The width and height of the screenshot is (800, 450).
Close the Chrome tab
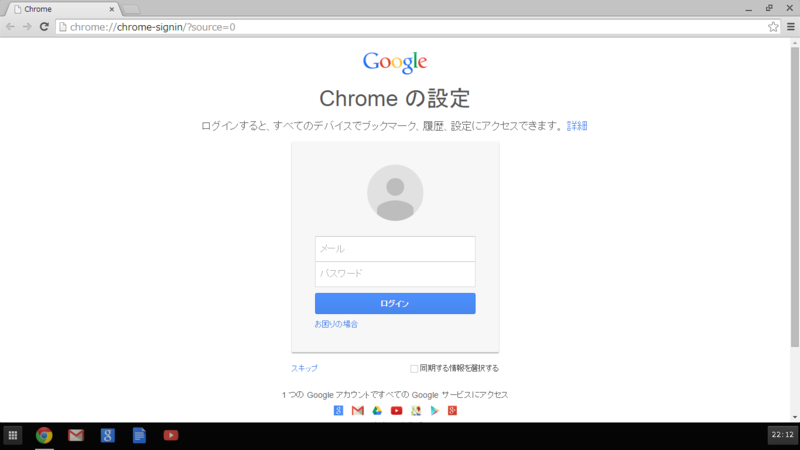tap(112, 9)
